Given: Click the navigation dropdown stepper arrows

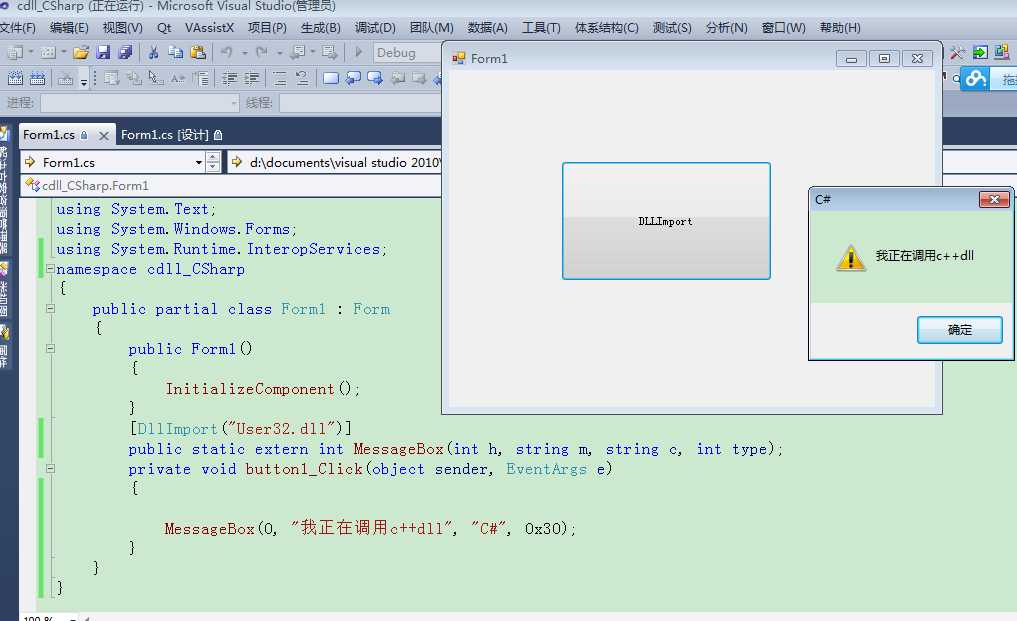Looking at the screenshot, I should [x=213, y=162].
